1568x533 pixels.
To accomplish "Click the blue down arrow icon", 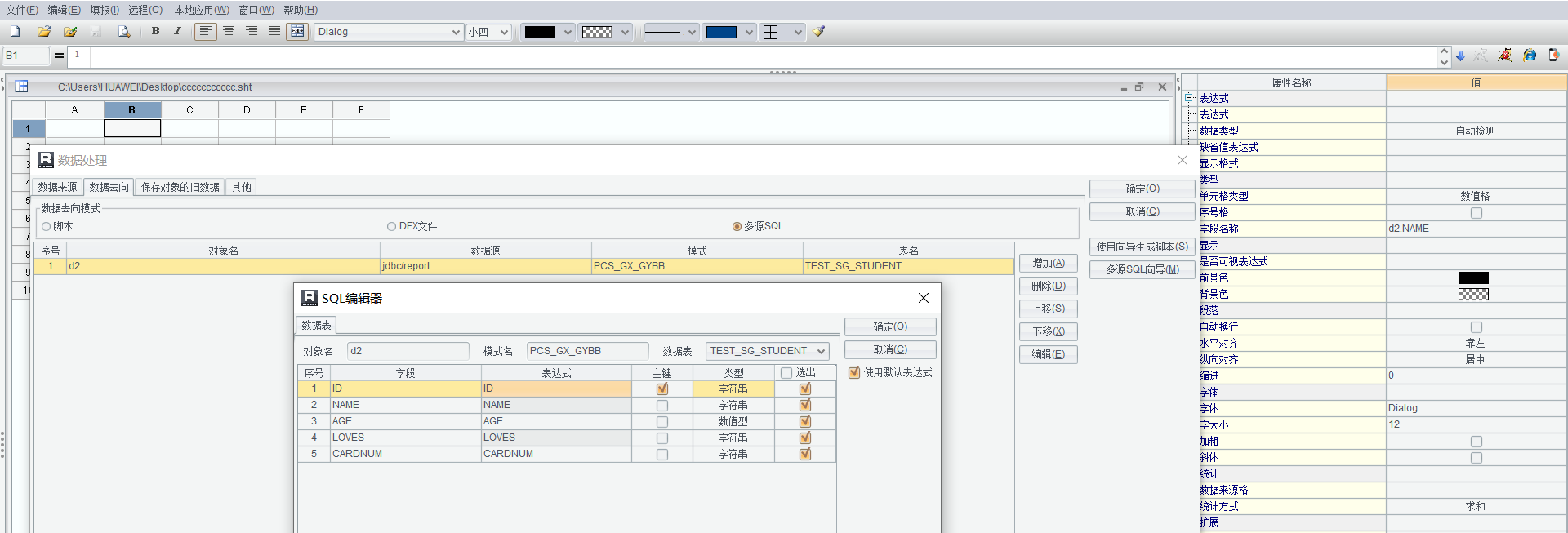I will (x=1460, y=56).
